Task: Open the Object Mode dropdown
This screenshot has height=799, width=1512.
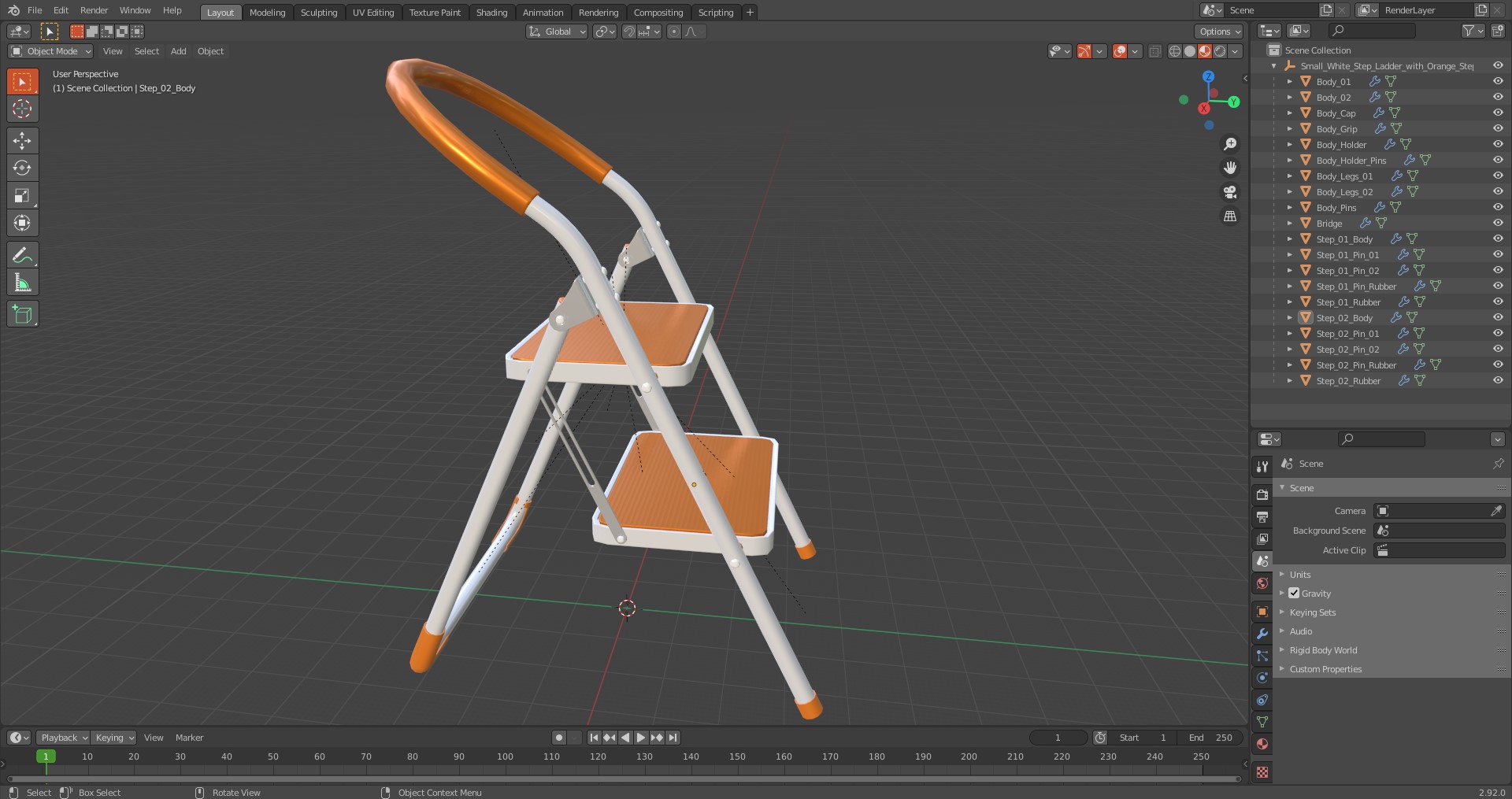Action: pyautogui.click(x=50, y=51)
